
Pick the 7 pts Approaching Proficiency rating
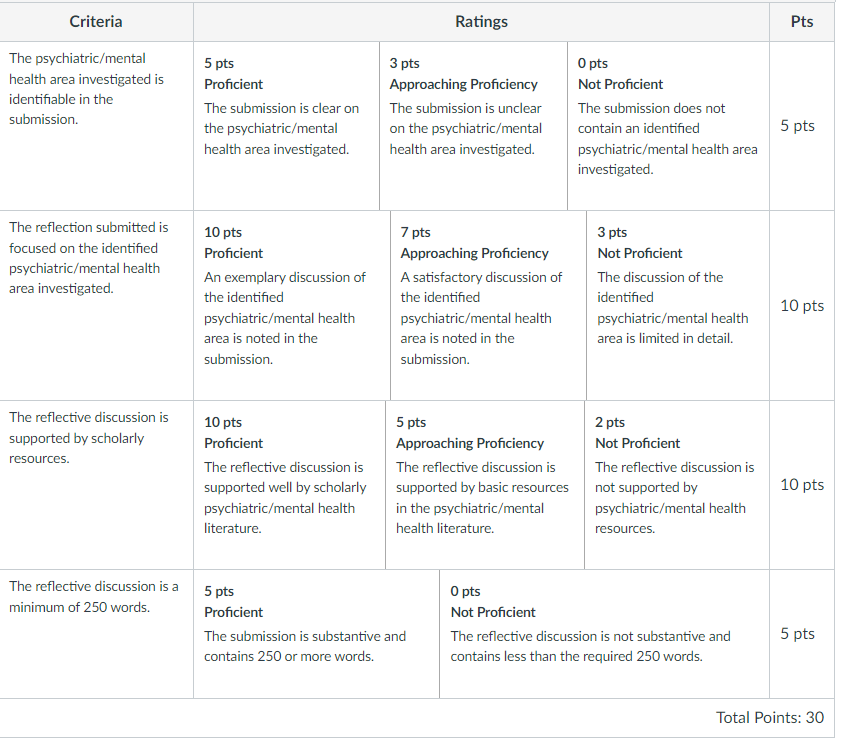(488, 306)
